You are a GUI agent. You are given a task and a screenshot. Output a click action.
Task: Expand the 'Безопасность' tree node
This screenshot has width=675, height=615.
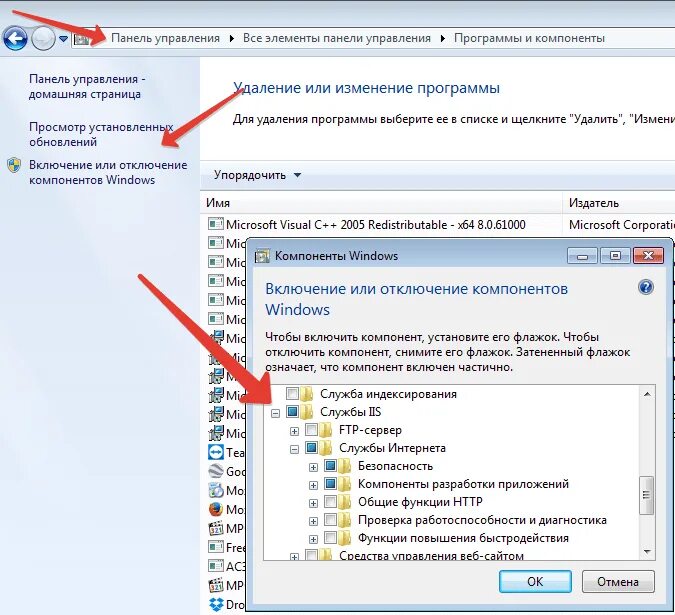coord(313,467)
